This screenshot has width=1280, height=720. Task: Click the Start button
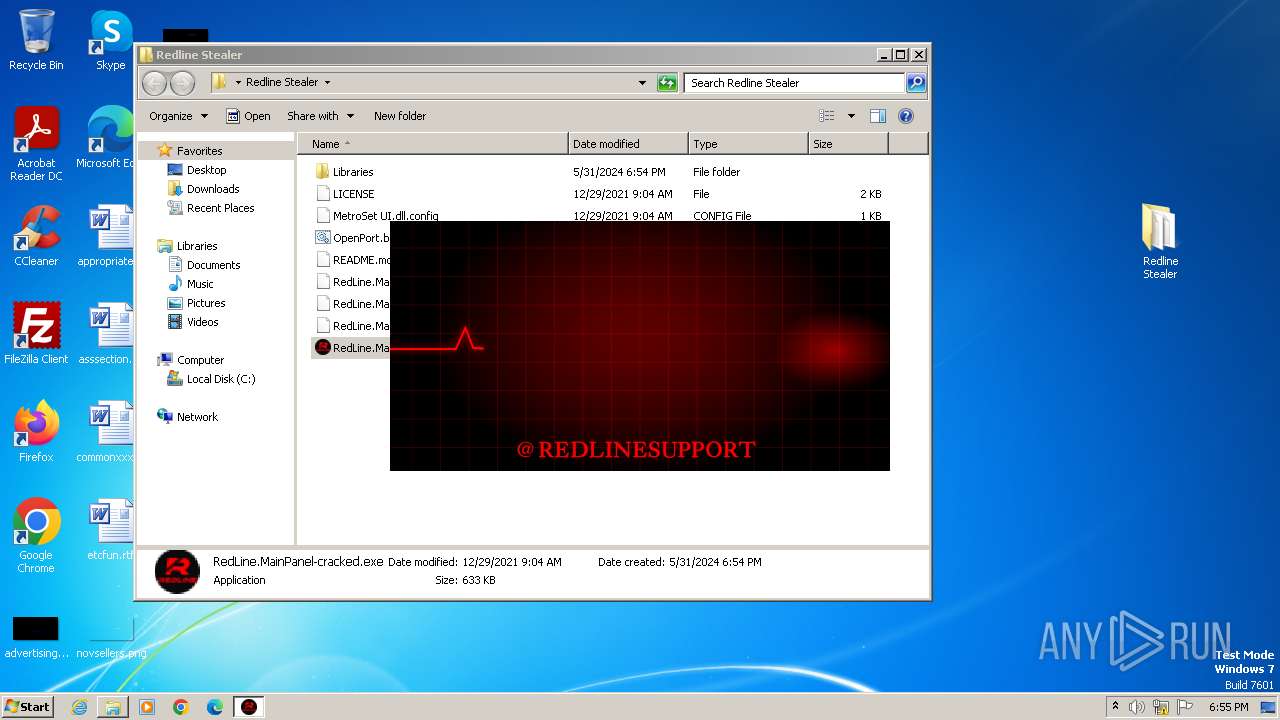pos(27,707)
